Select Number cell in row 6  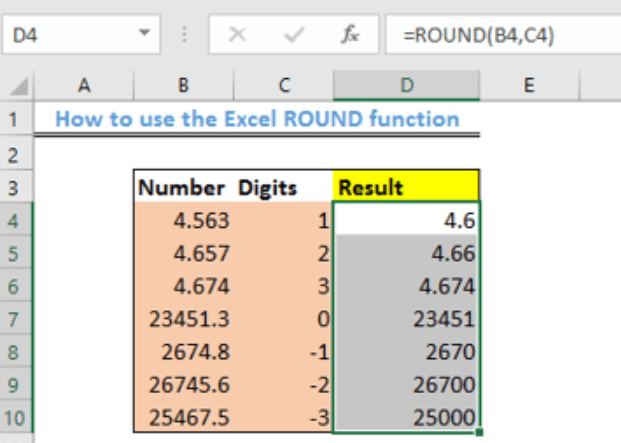point(183,285)
